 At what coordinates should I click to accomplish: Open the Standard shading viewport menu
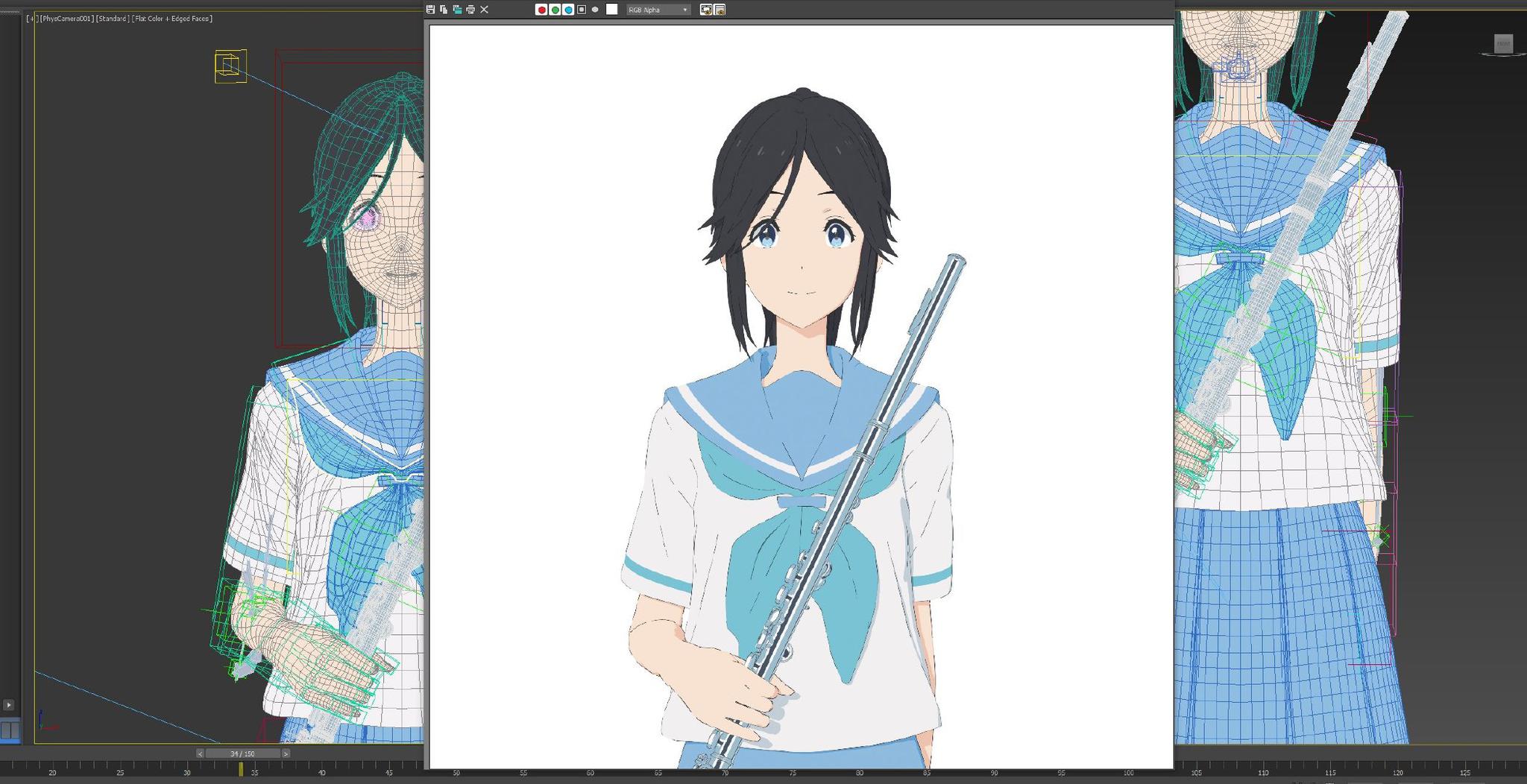click(113, 19)
